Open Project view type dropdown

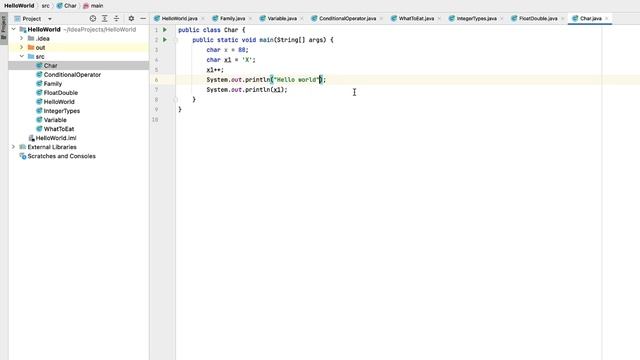point(50,19)
